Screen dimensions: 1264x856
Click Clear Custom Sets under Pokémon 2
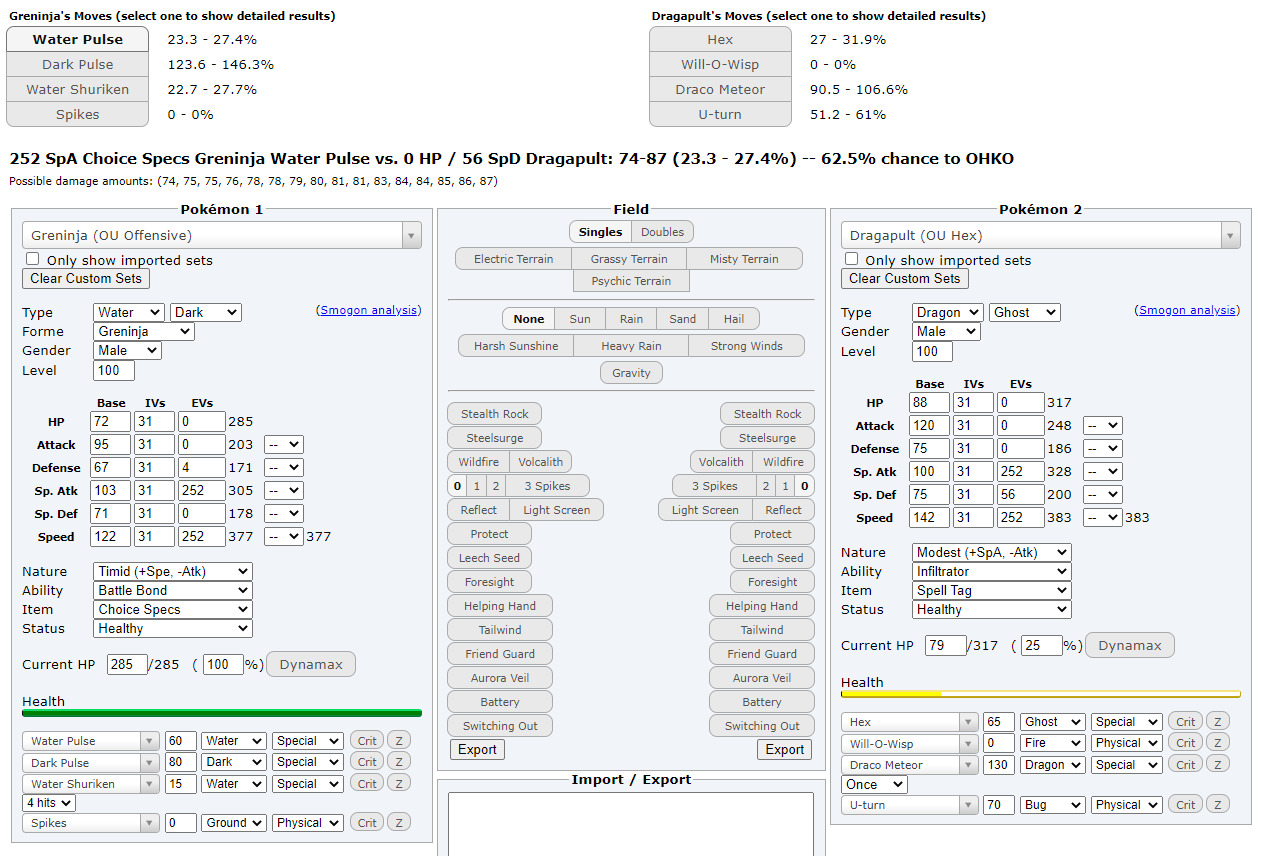point(905,279)
